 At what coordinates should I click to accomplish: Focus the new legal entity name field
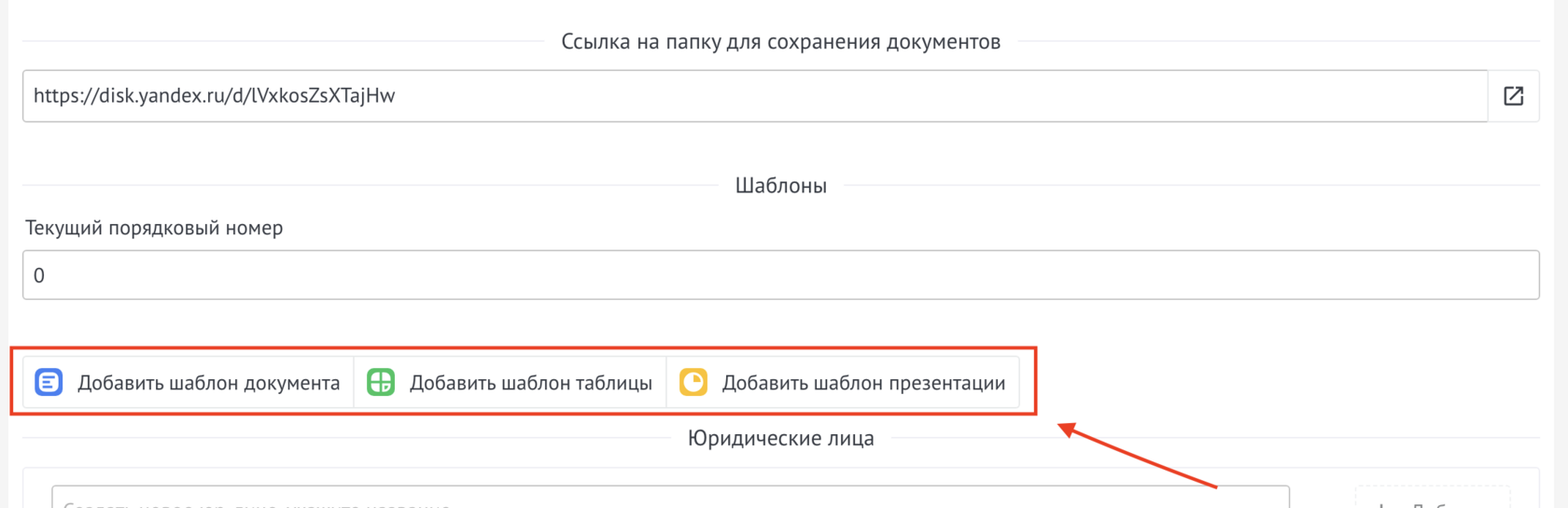(x=670, y=498)
